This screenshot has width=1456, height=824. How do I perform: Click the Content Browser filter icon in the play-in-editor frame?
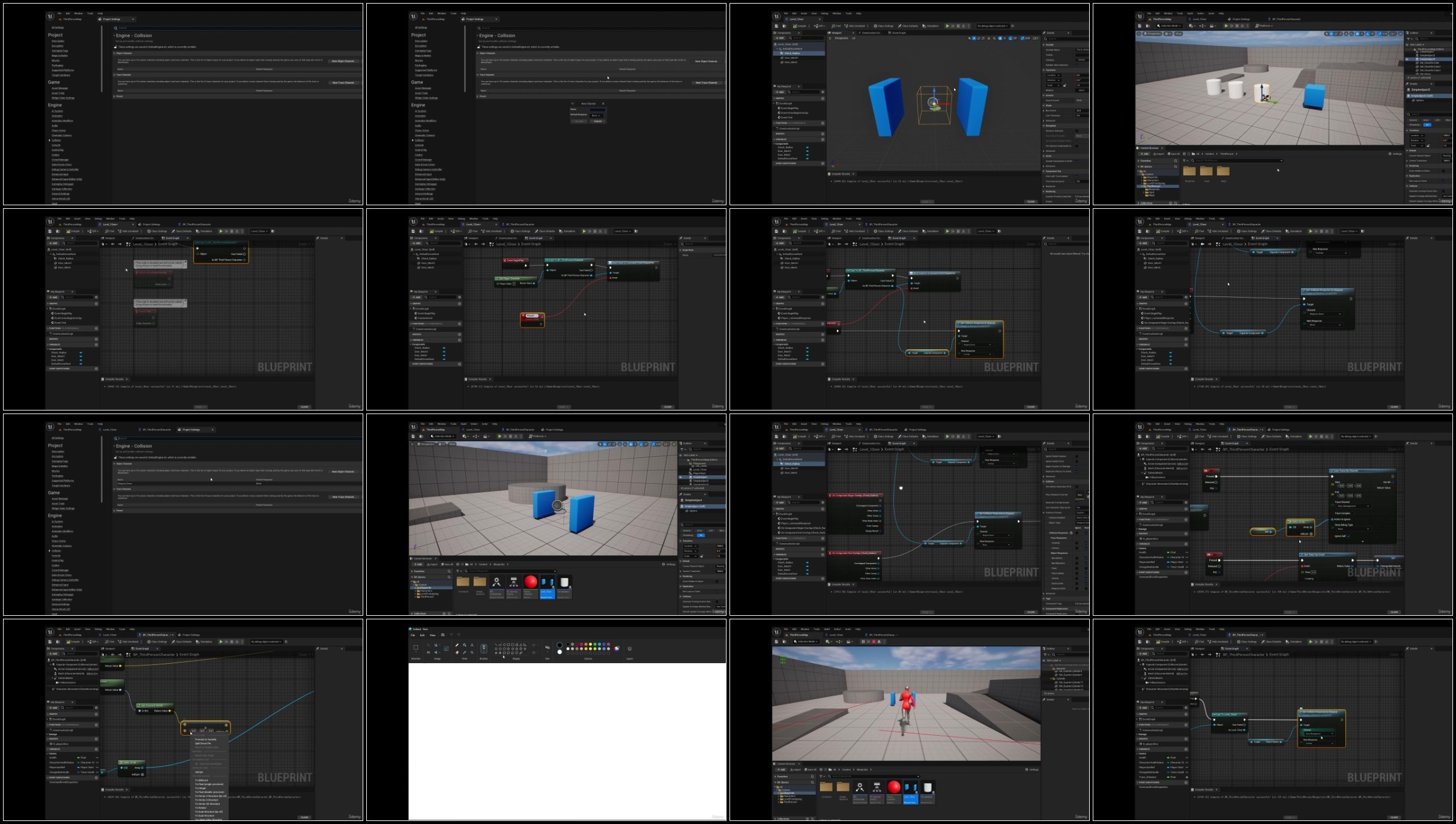[822, 777]
